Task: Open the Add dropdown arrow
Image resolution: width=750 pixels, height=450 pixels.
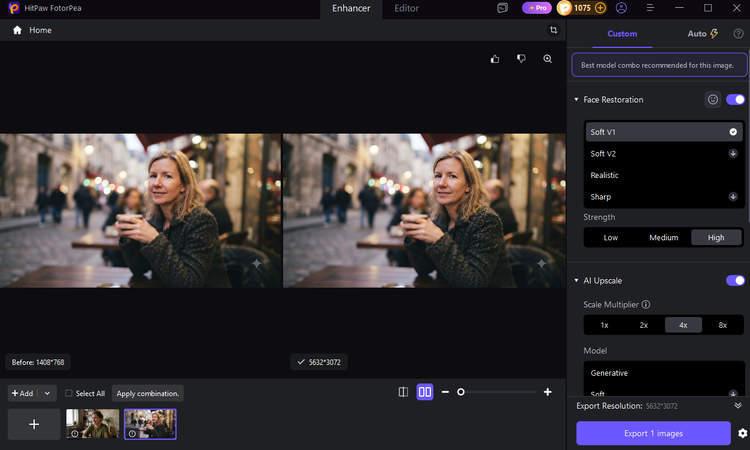Action: coord(47,393)
